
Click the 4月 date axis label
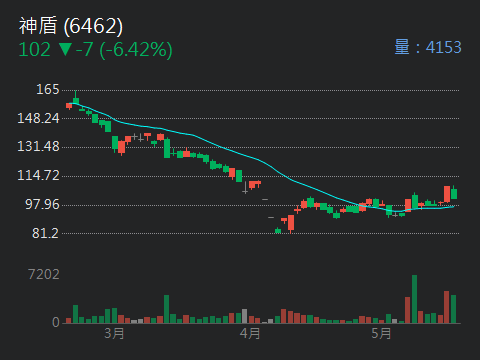point(250,334)
